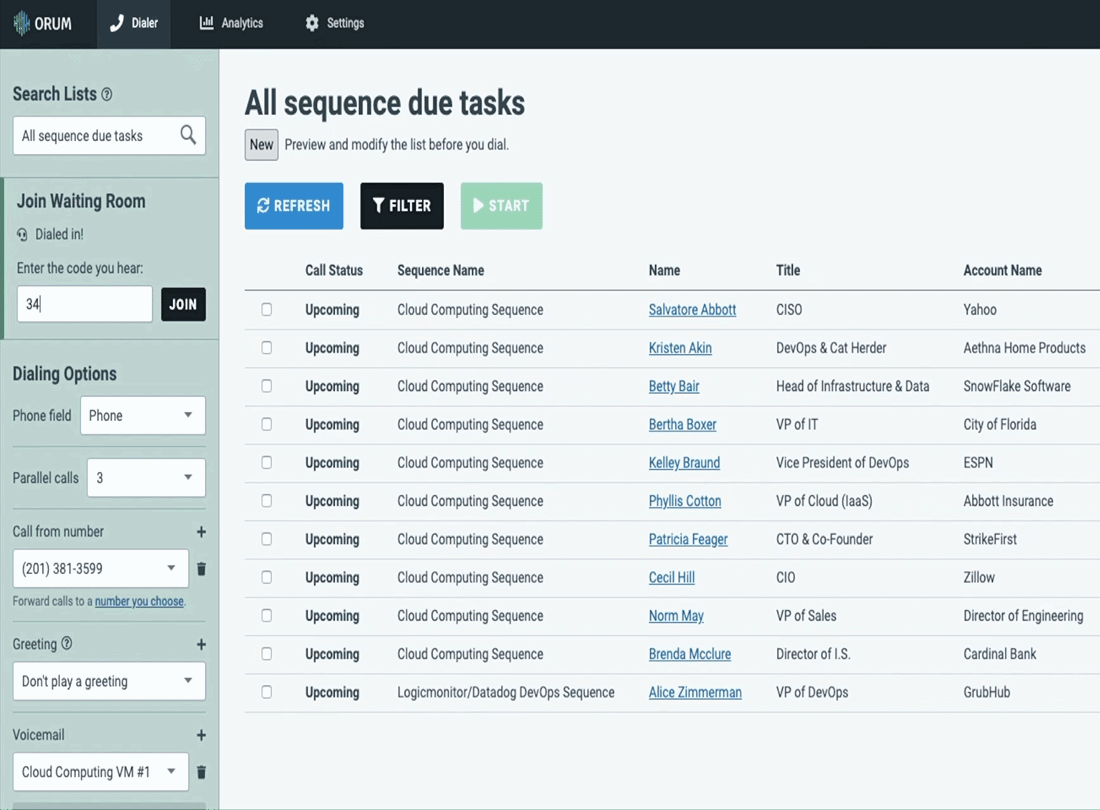Click the Account Name column header
The width and height of the screenshot is (1100, 810).
[x=1002, y=270]
